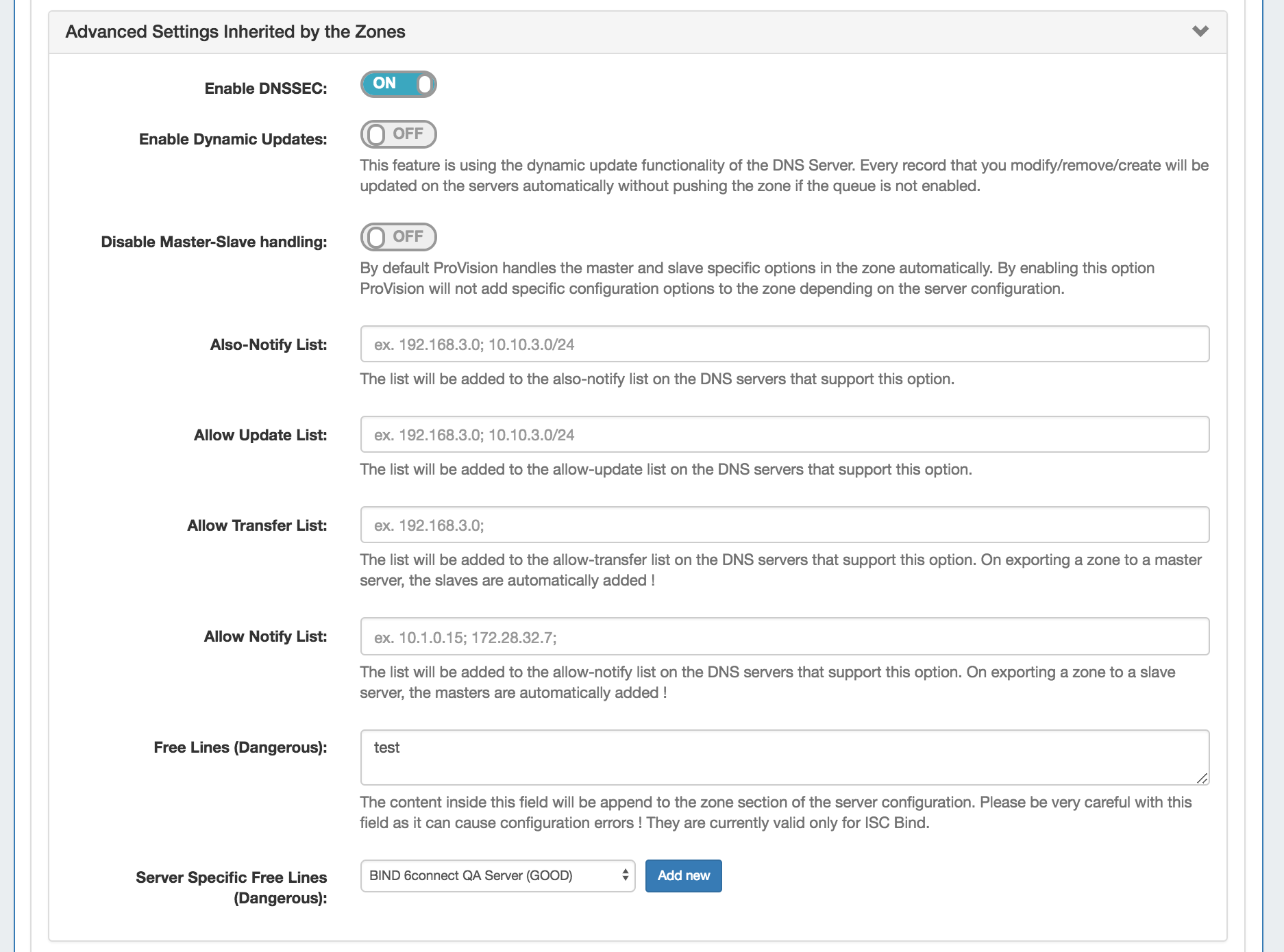The image size is (1284, 952).
Task: Click the Enable Dynamic Updates label
Action: pos(233,139)
